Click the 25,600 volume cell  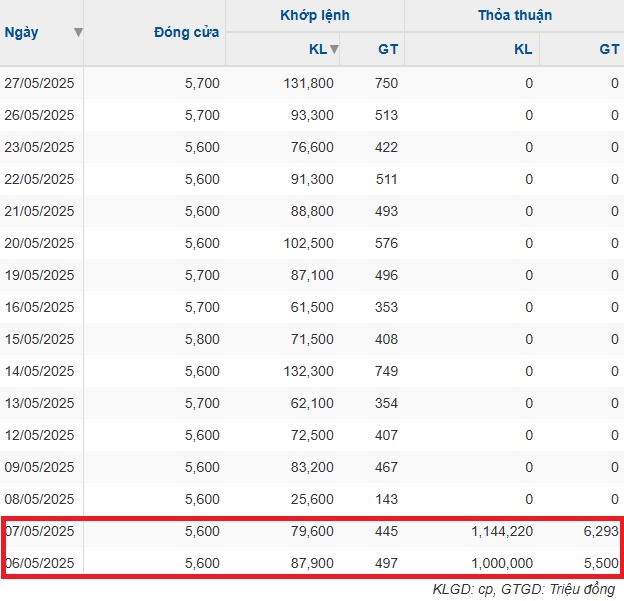pos(312,499)
